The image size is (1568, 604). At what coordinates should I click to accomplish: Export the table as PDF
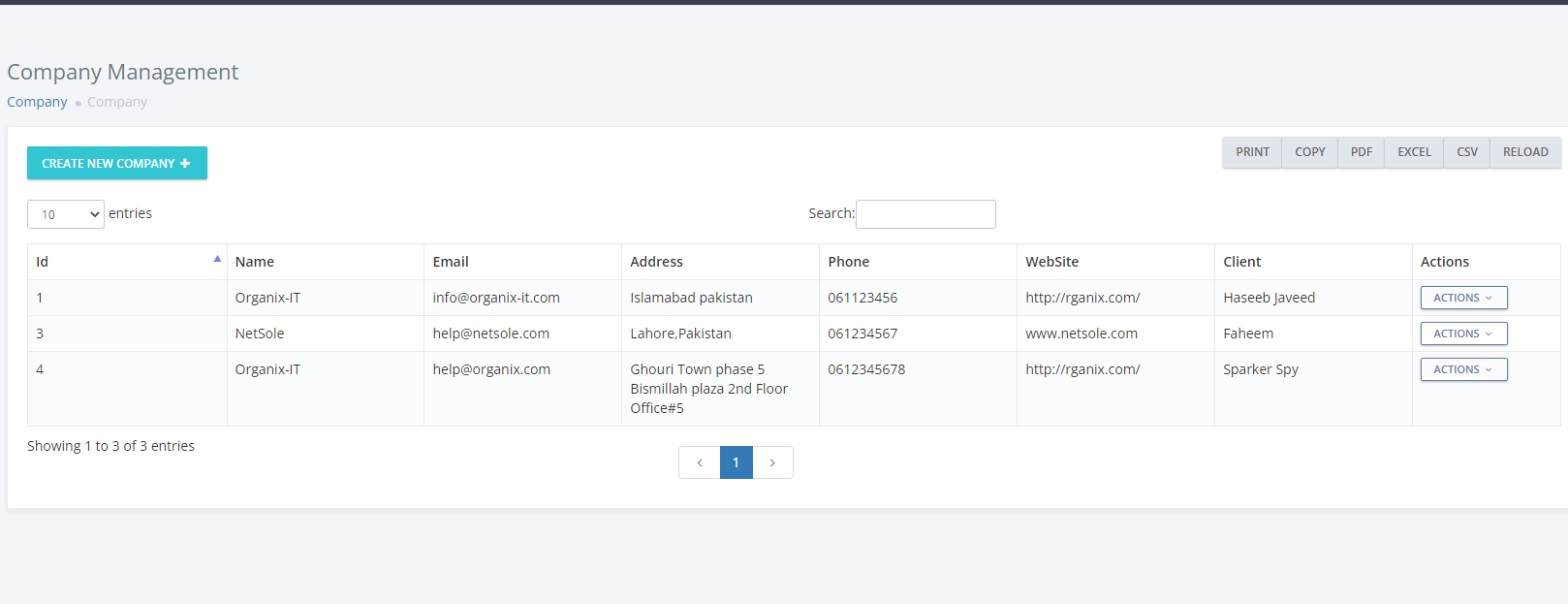point(1361,152)
